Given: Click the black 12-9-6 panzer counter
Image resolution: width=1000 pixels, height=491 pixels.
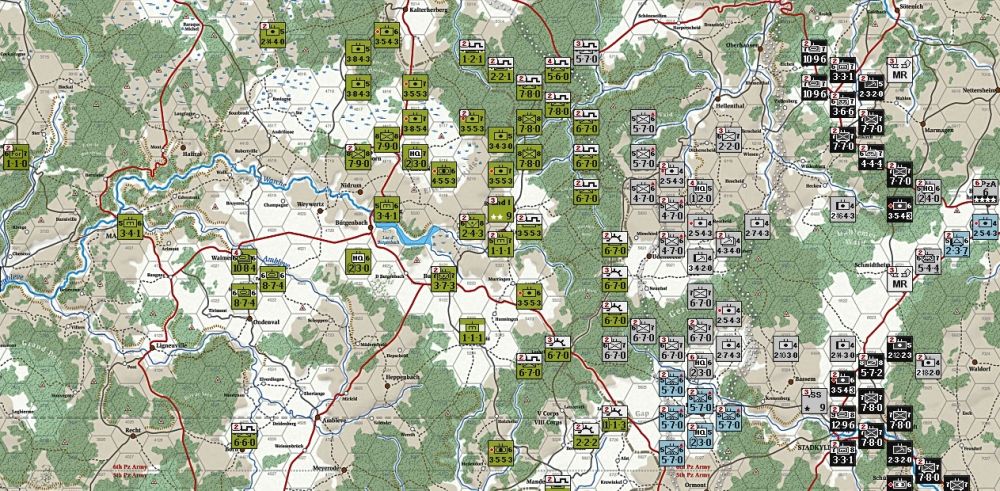Looking at the screenshot, I should point(842,418).
